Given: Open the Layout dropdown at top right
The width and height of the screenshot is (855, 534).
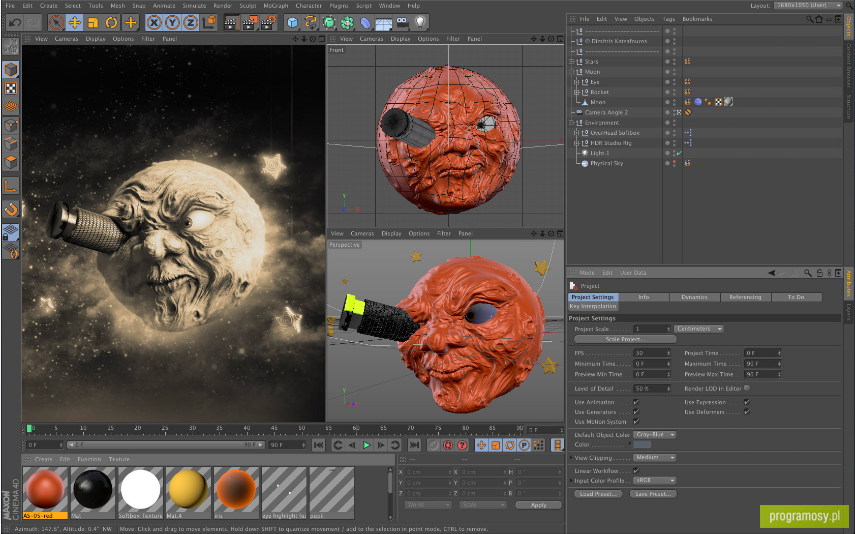Looking at the screenshot, I should tap(808, 5).
